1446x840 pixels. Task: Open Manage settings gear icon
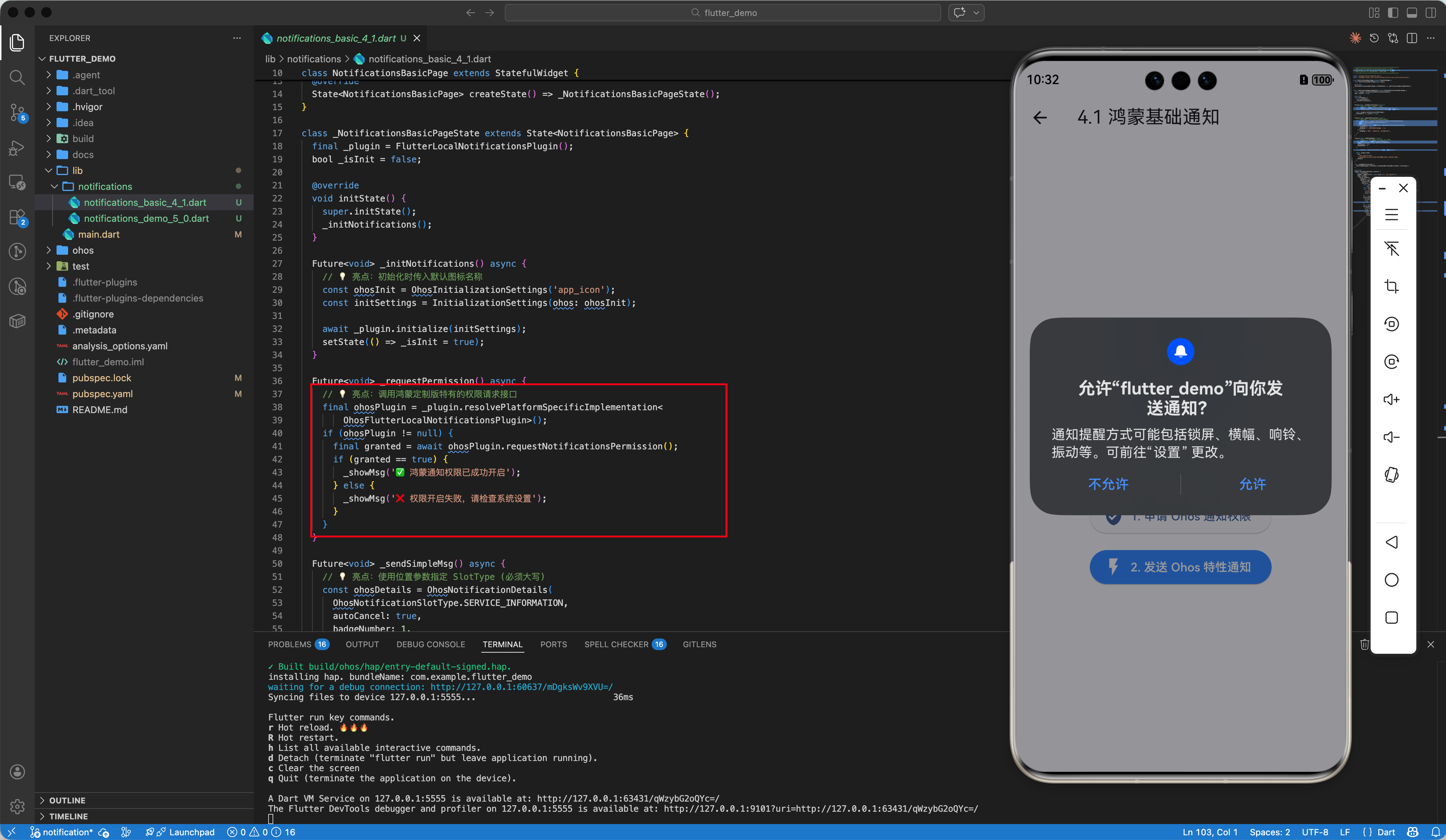point(17,806)
